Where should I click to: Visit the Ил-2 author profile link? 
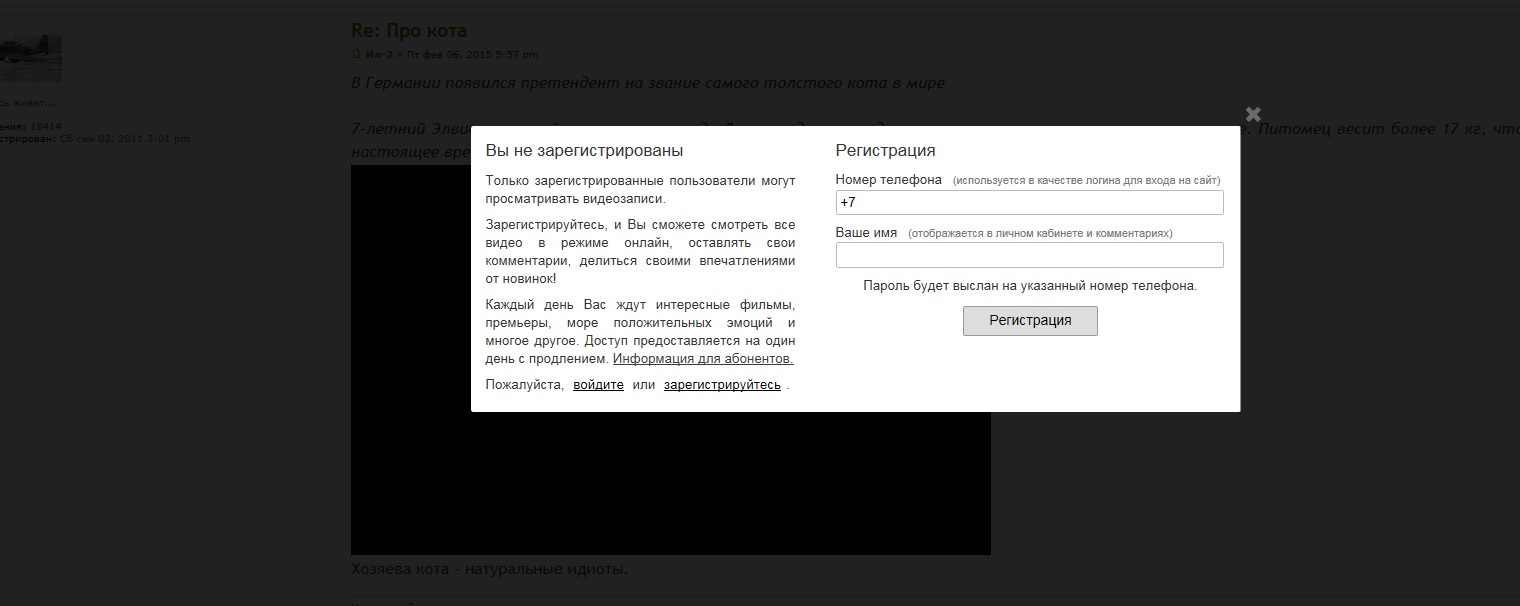click(x=379, y=54)
